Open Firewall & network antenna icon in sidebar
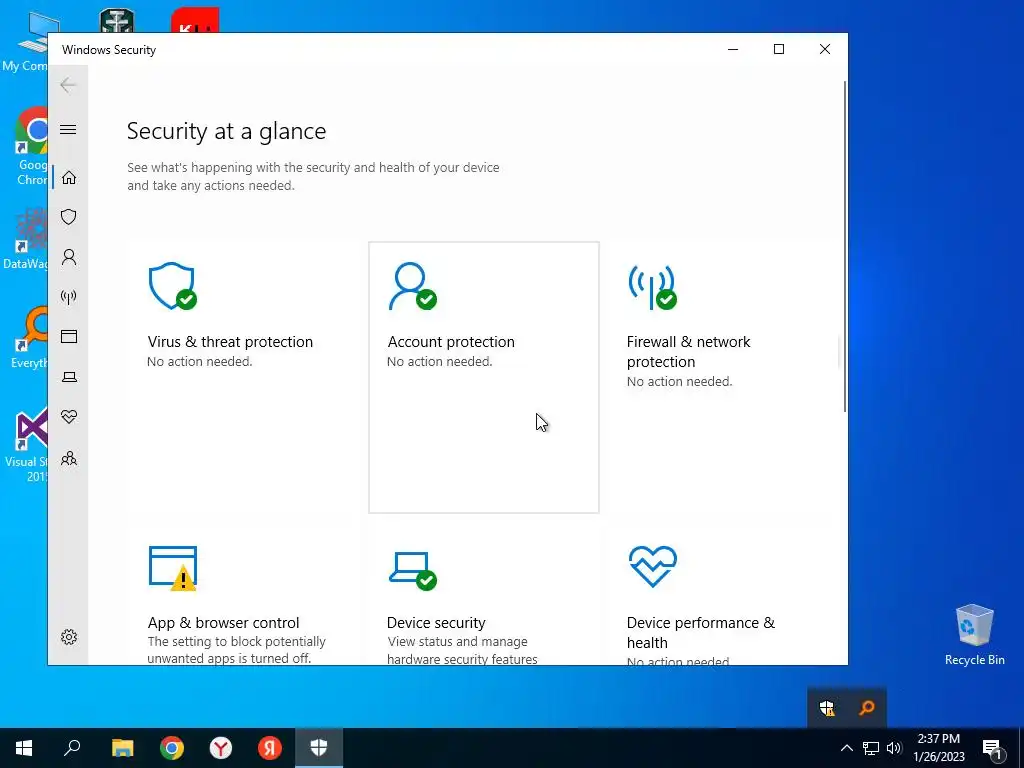The image size is (1024, 768). pyautogui.click(x=69, y=298)
